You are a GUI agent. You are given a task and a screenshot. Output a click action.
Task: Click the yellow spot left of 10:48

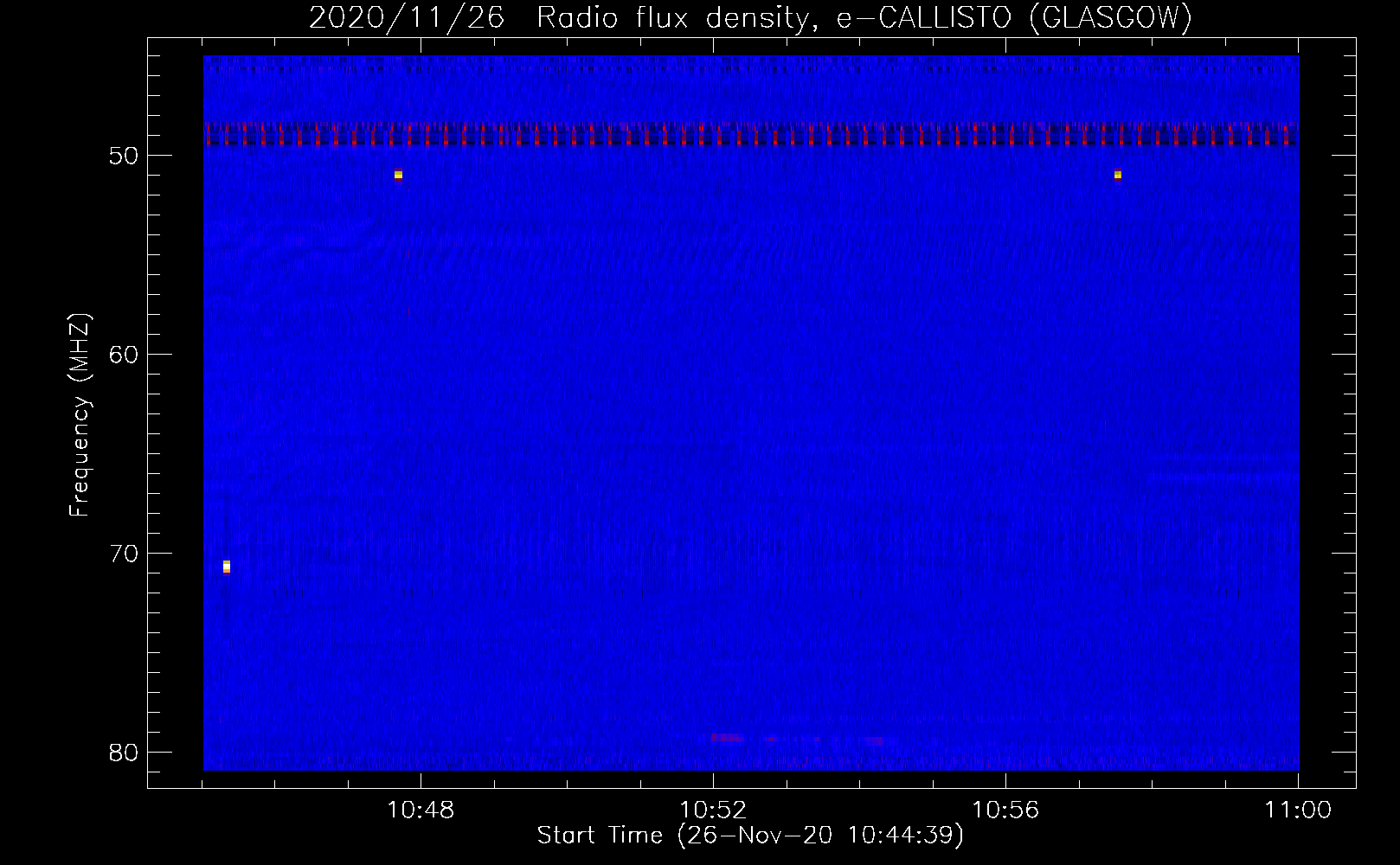[x=398, y=175]
